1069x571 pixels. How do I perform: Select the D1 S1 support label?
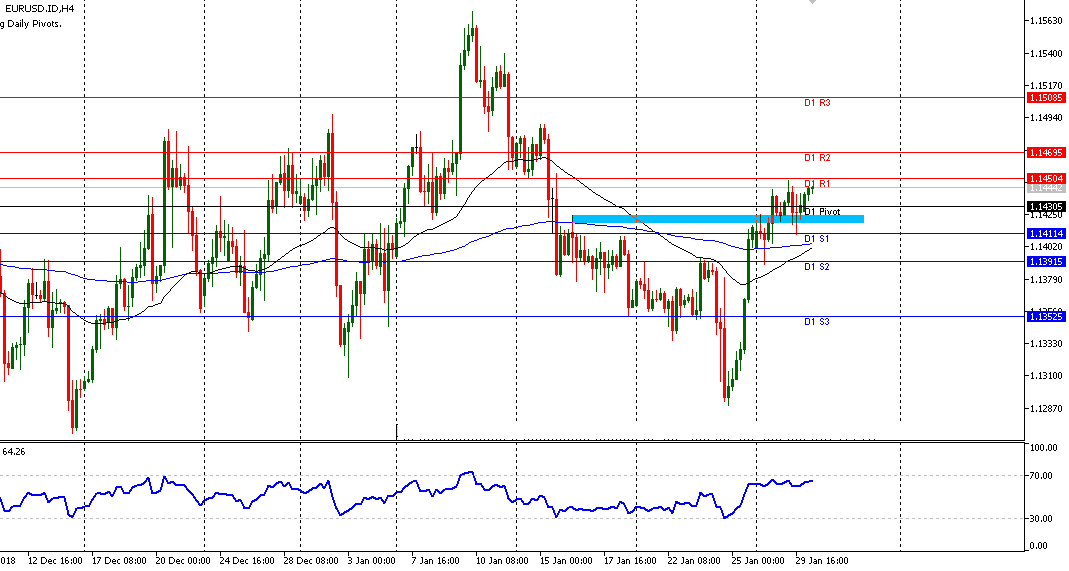pyautogui.click(x=817, y=239)
